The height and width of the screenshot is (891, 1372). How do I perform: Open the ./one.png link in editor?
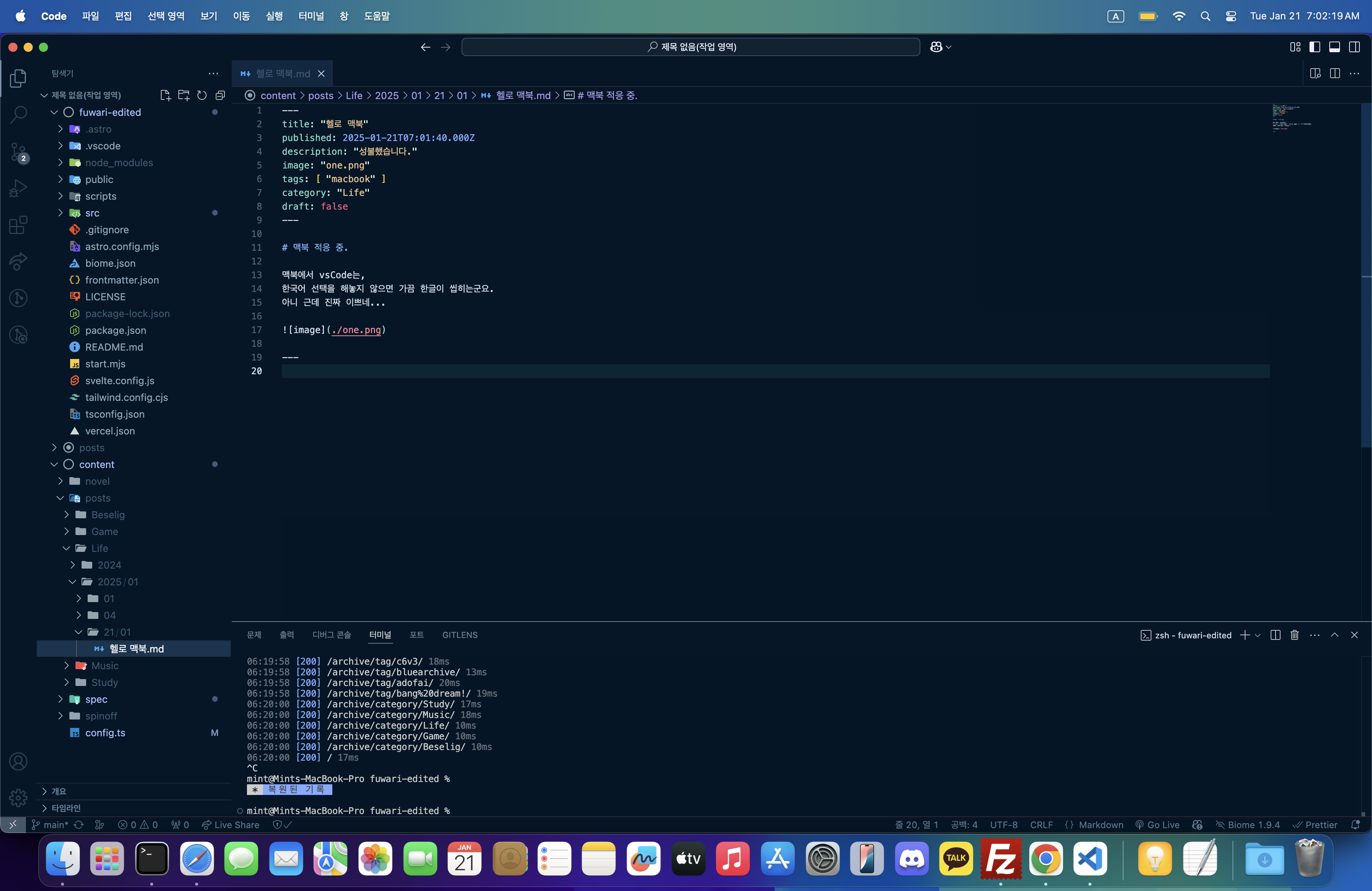(356, 330)
